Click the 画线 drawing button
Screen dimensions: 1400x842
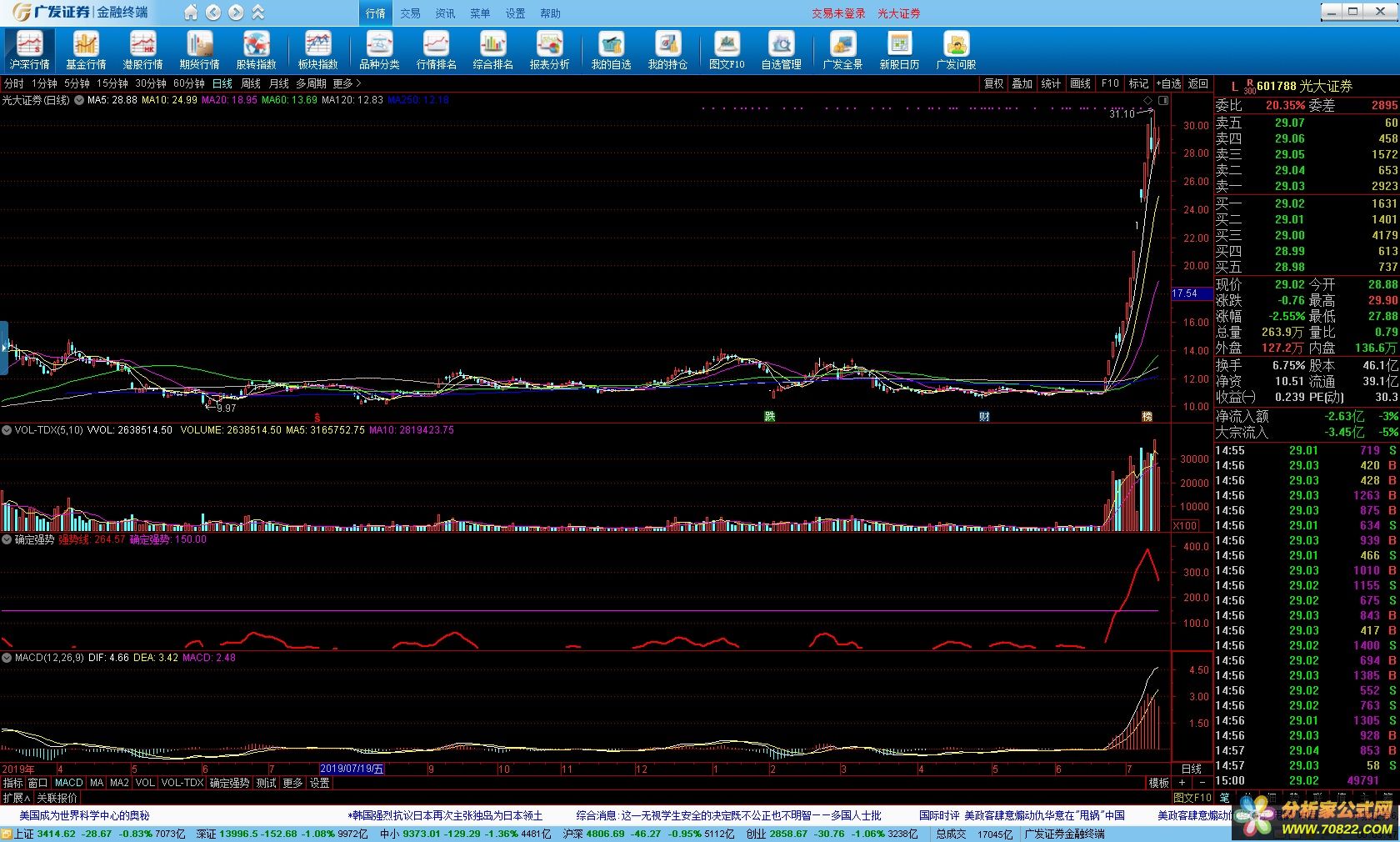tap(1081, 83)
